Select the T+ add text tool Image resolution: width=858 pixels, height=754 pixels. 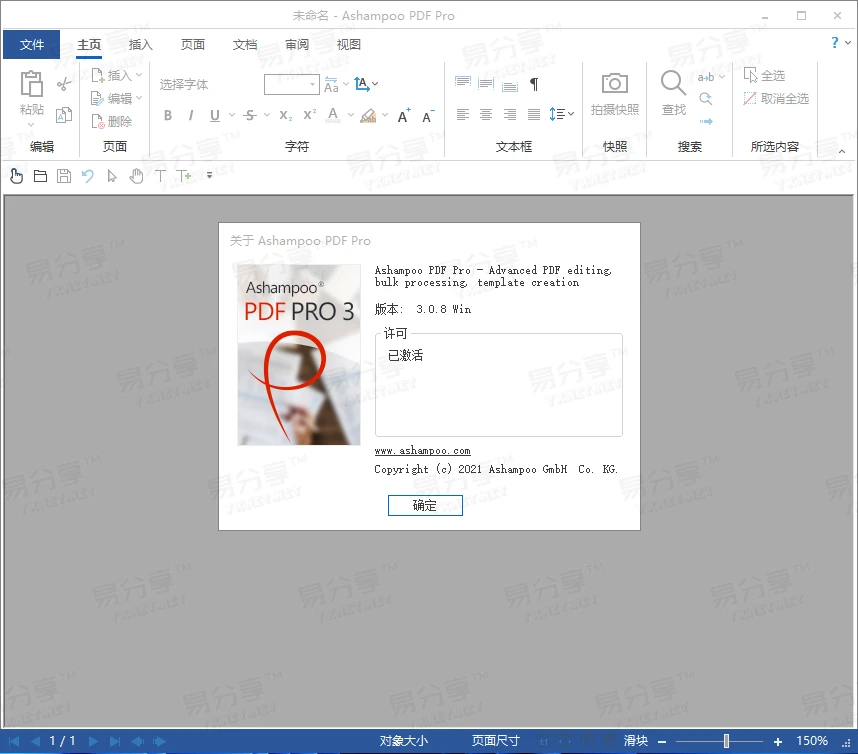point(184,176)
